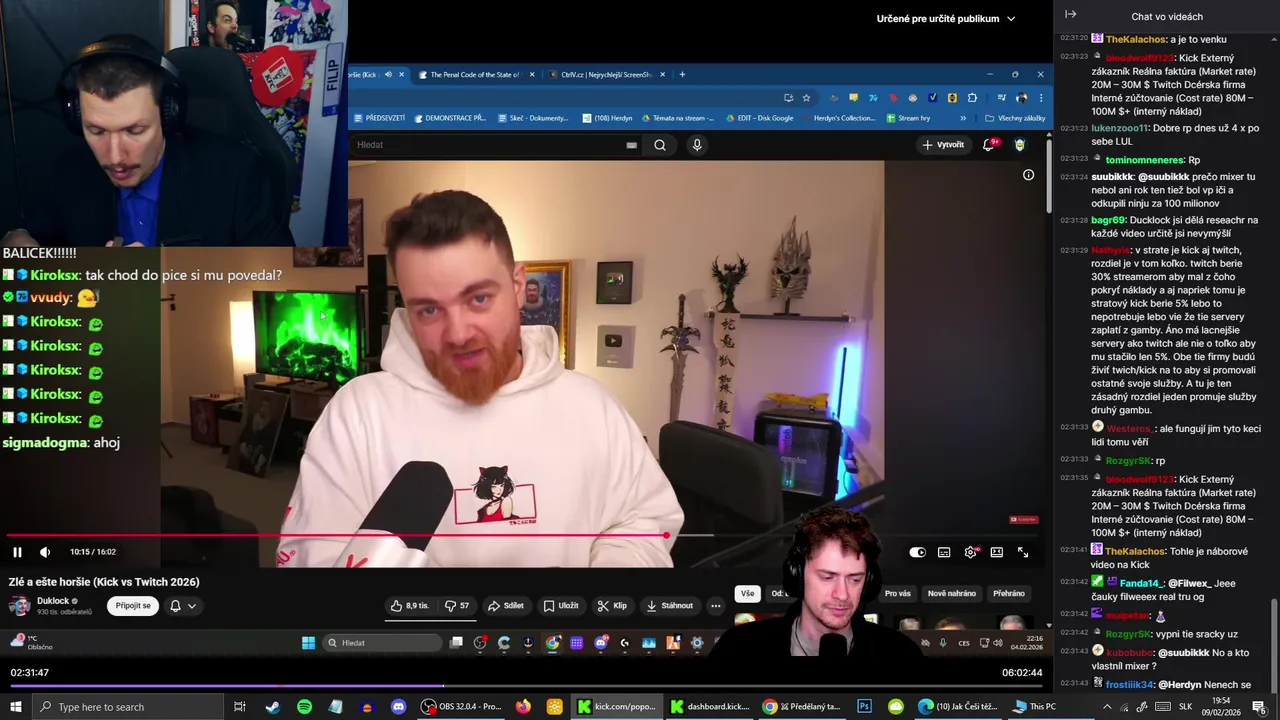Mute the playing Kick browser tab speaker
Viewport: 1280px width, 720px height.
point(388,74)
